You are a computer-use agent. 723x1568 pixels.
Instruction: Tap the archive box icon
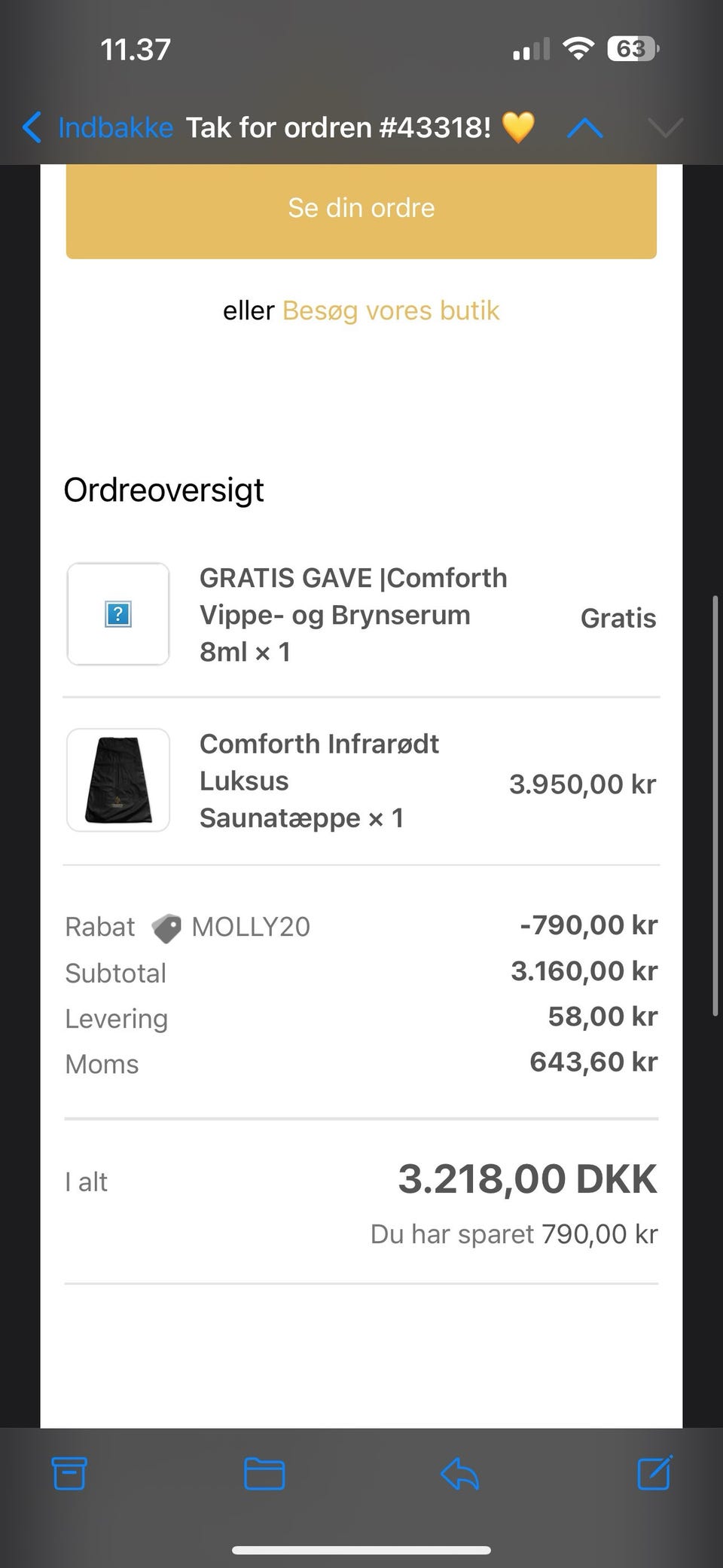[x=69, y=1474]
